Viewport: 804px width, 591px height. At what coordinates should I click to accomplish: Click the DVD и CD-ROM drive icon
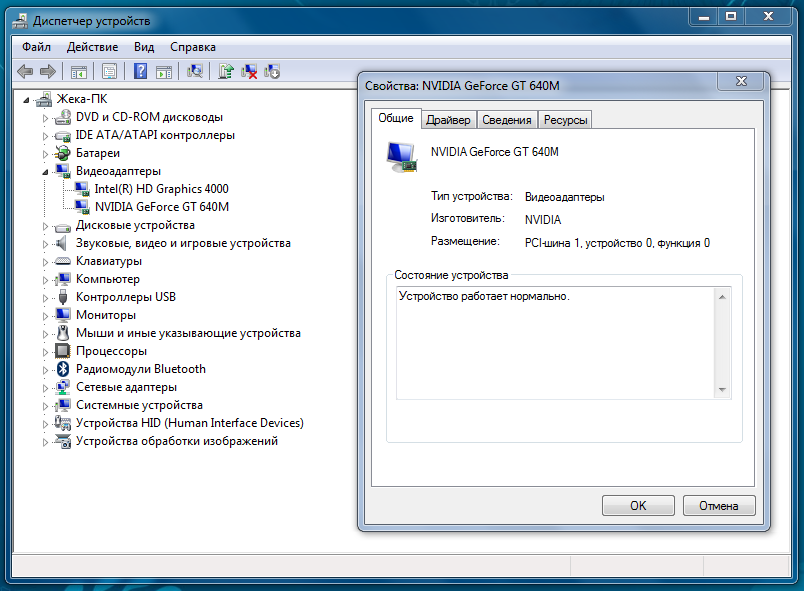(63, 117)
